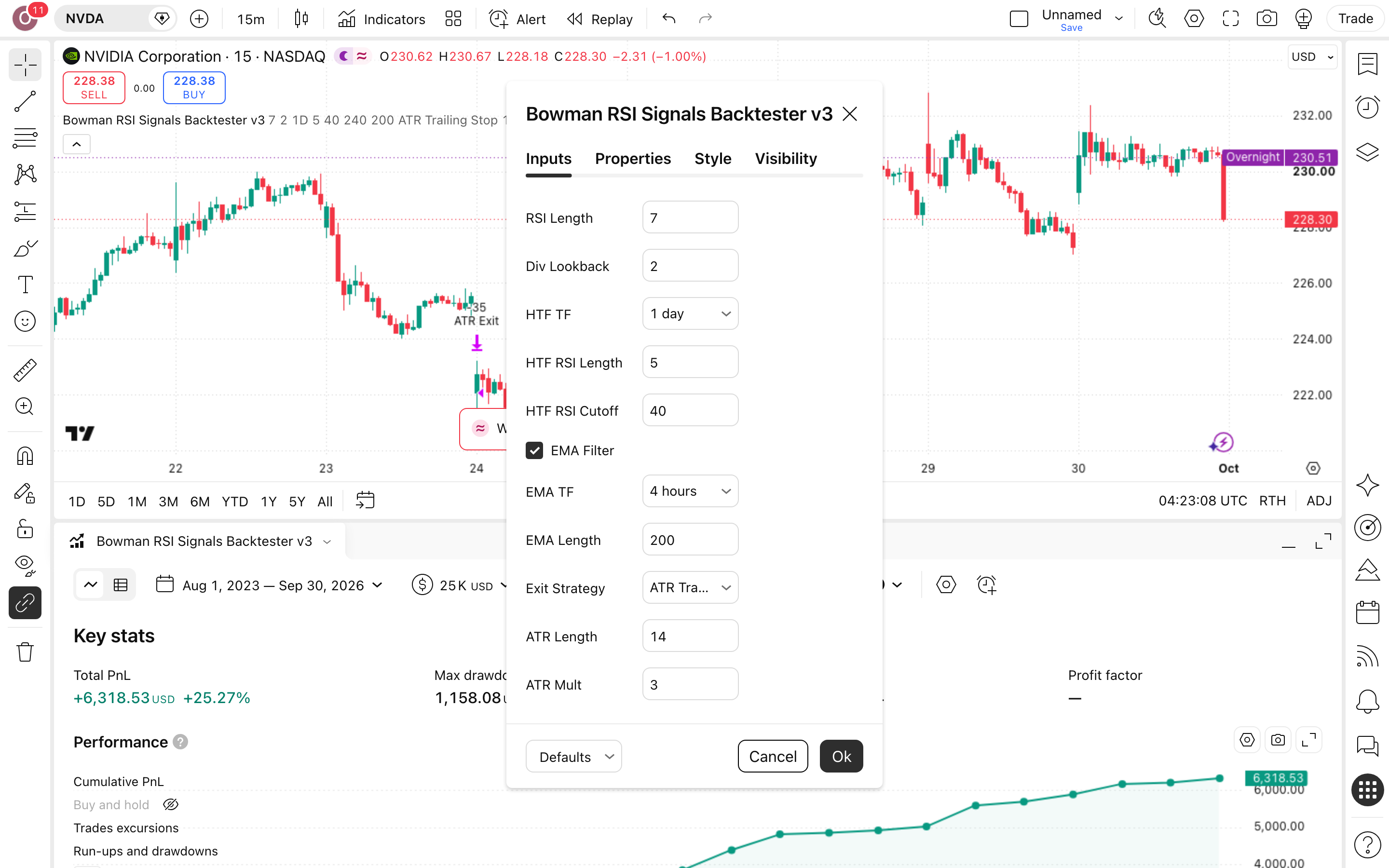Enable magnet mode for drawings

pyautogui.click(x=25, y=456)
